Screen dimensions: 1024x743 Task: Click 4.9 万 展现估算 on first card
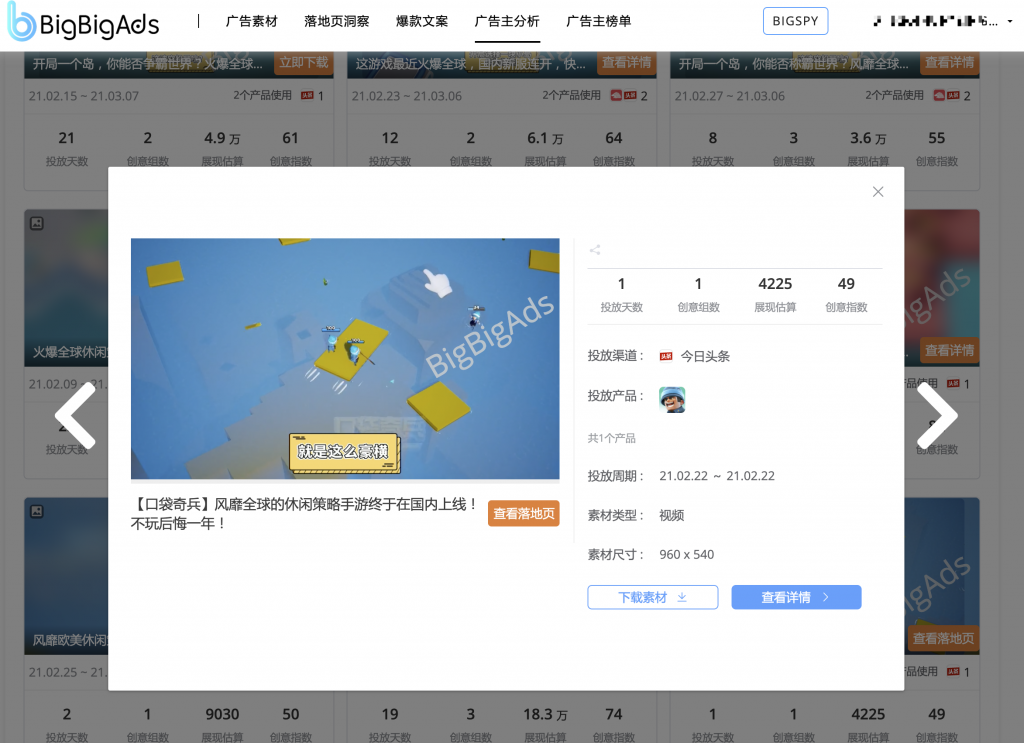click(x=222, y=138)
